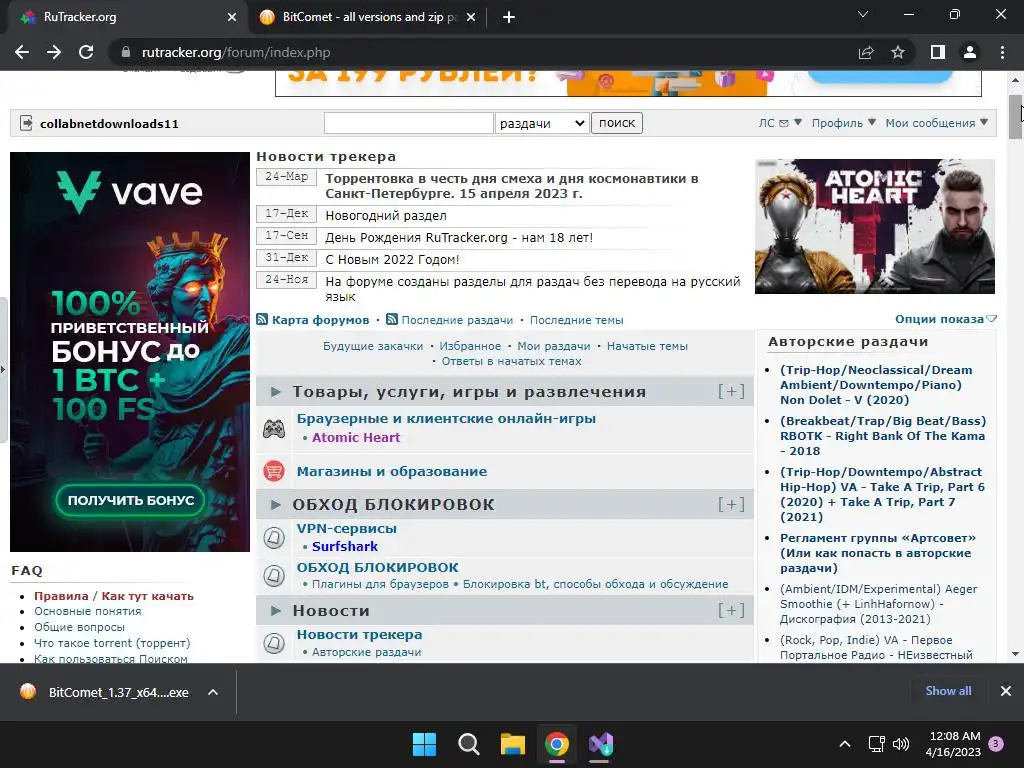The image size is (1024, 768).
Task: Click RSS icon next to Карта форумов
Action: pos(262,319)
